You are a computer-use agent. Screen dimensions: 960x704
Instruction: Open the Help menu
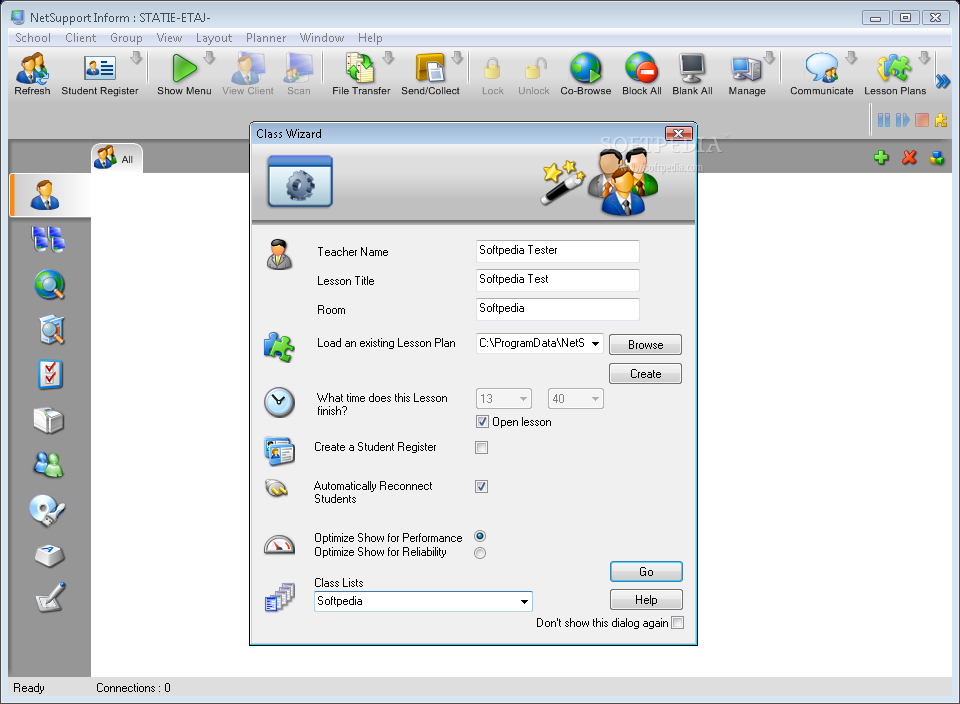point(370,38)
